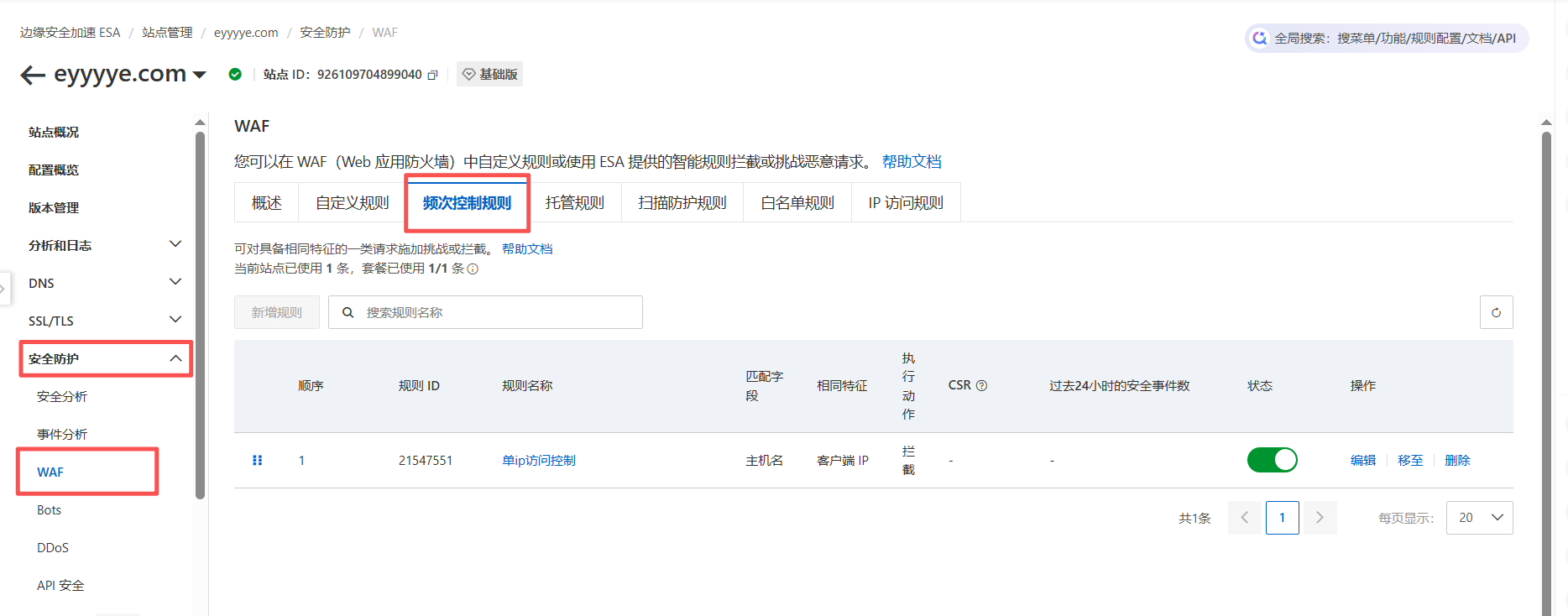Image resolution: width=1568 pixels, height=616 pixels.
Task: Click the info icon after quota usage
Action: coord(473,269)
